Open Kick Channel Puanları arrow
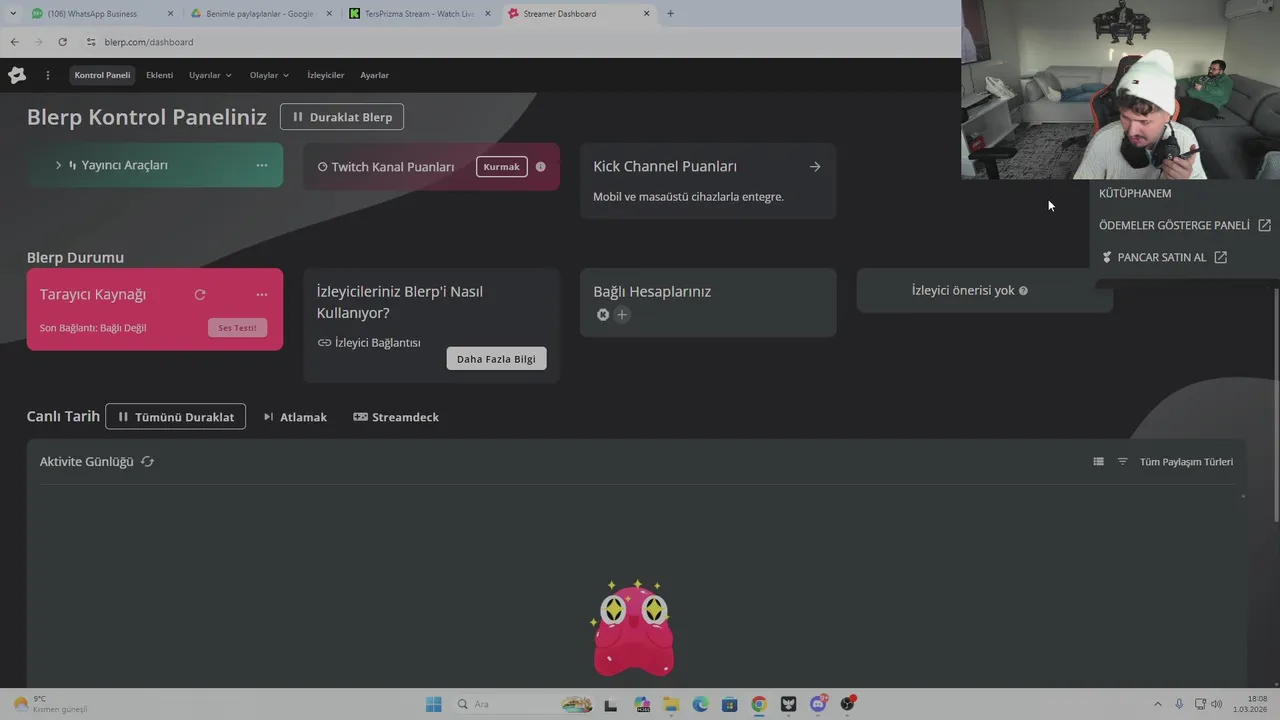This screenshot has height=720, width=1280. (x=815, y=167)
